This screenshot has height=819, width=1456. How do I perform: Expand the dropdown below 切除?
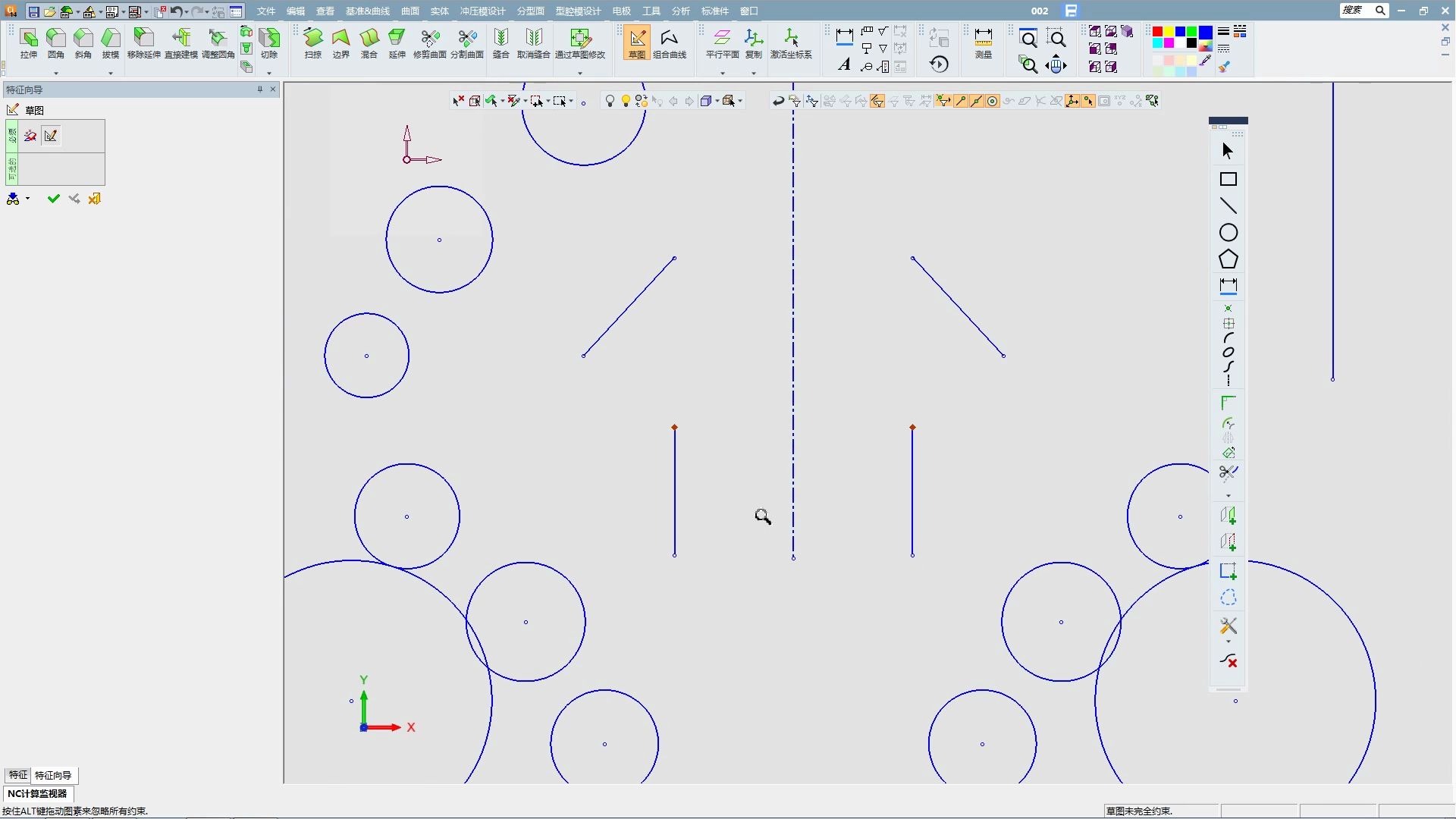[x=269, y=74]
